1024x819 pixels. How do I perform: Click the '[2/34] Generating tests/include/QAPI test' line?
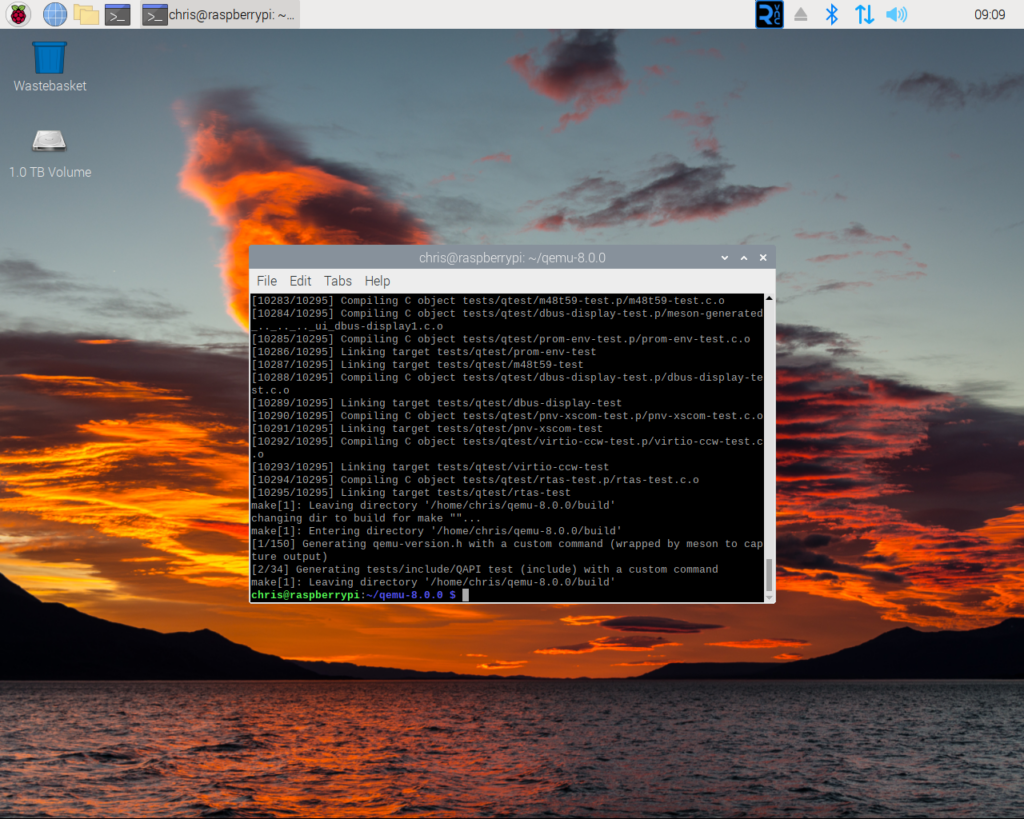pyautogui.click(x=485, y=570)
